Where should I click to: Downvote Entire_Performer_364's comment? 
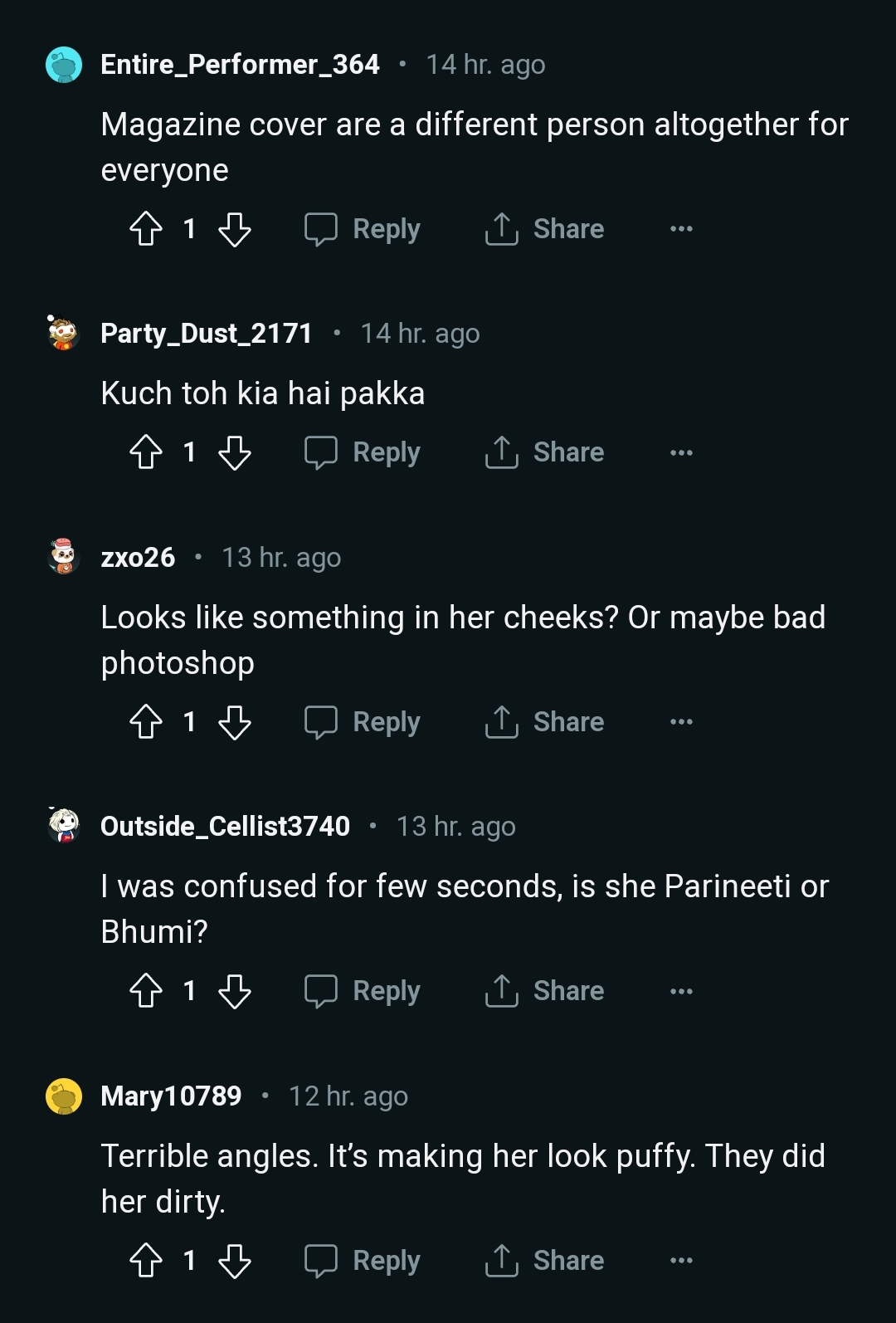pyautogui.click(x=235, y=229)
